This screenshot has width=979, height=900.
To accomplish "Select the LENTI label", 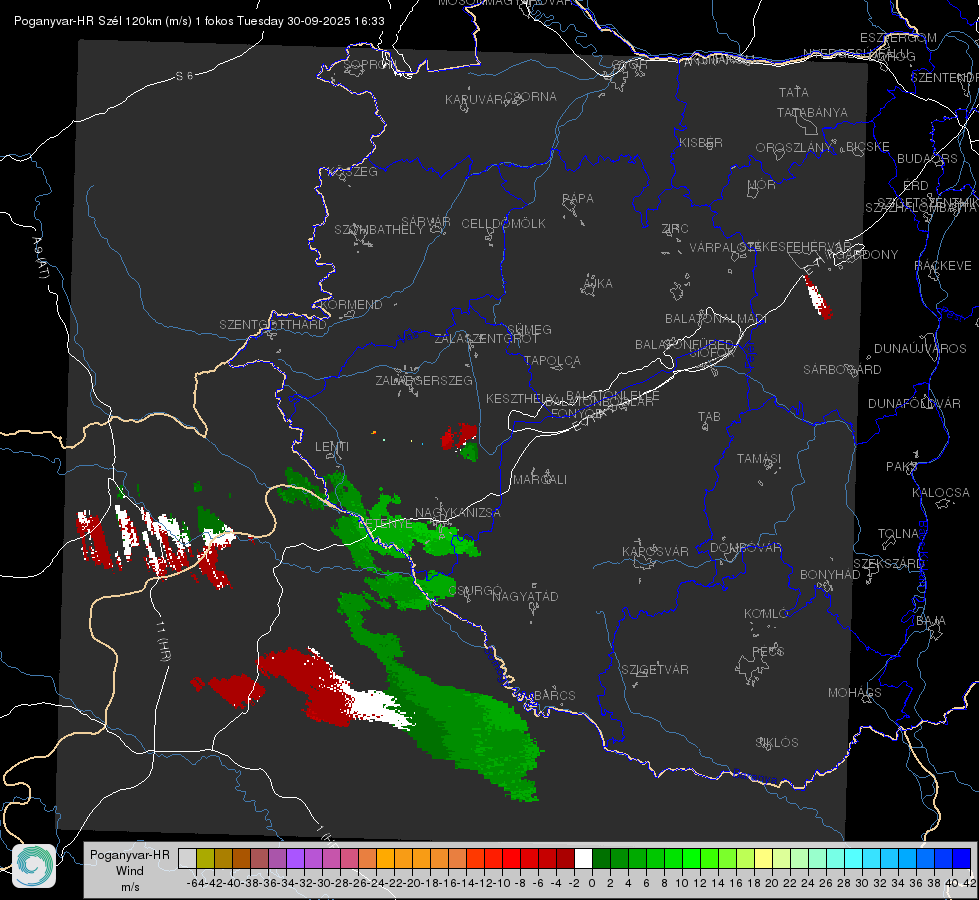I will (x=332, y=447).
